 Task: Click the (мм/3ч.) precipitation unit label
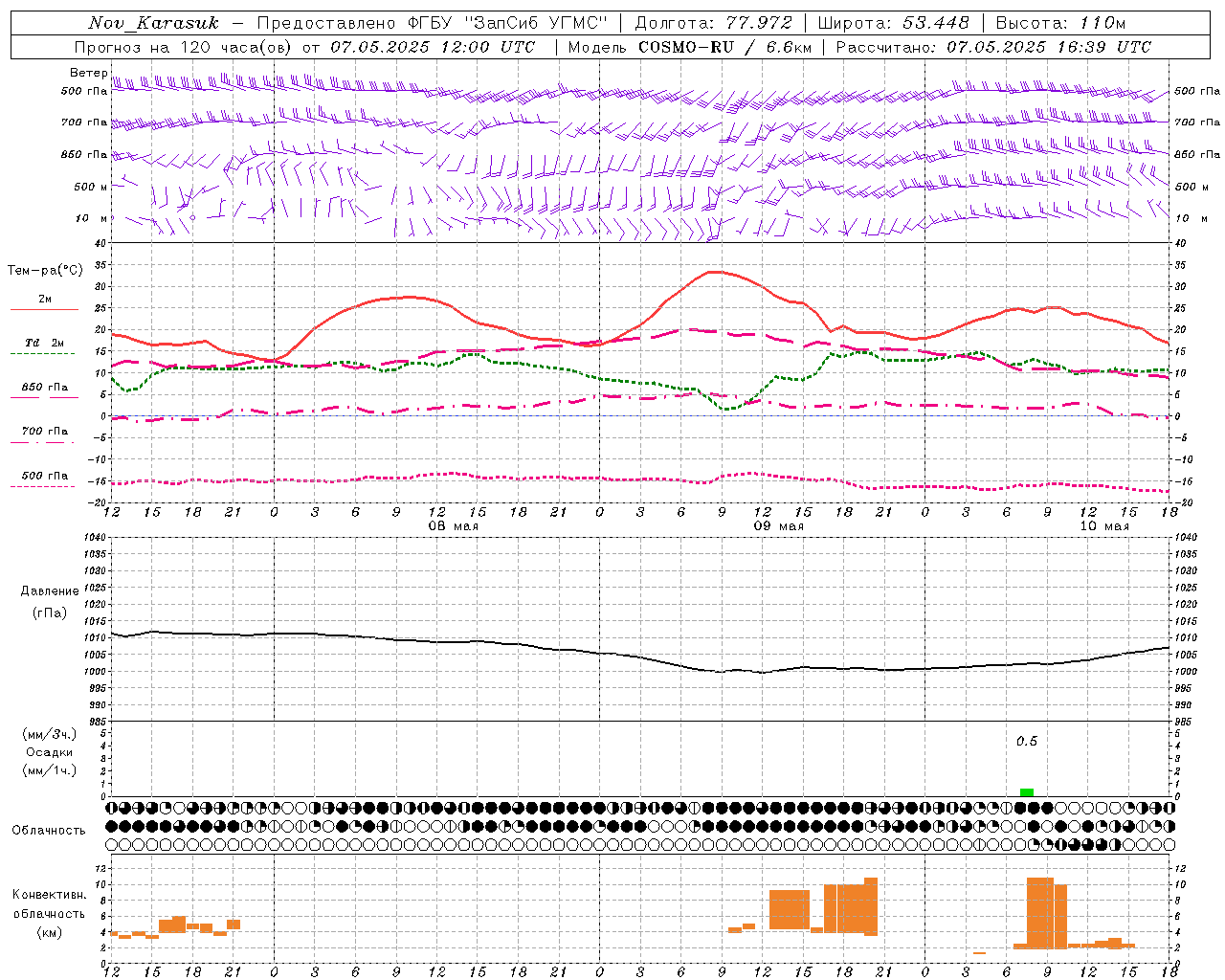coord(49,734)
